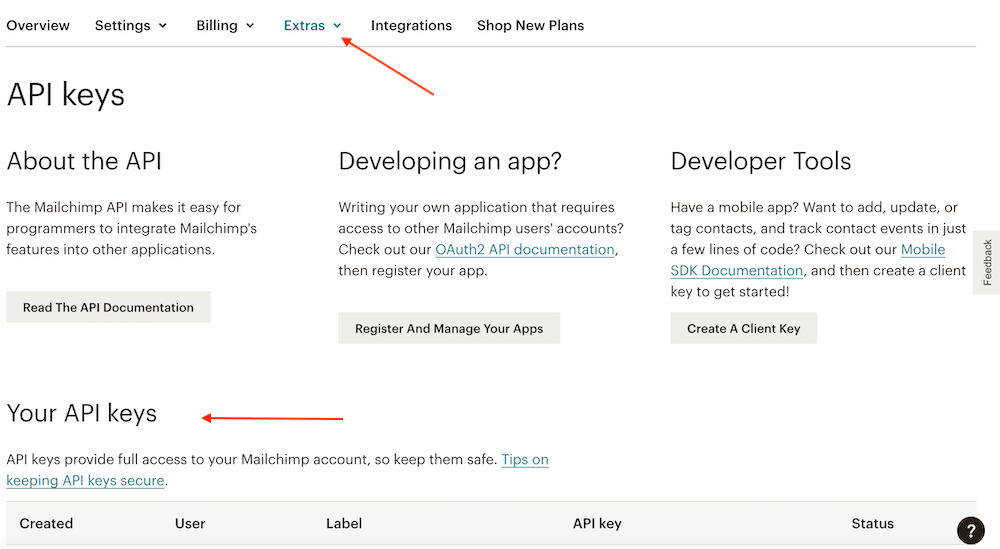The image size is (1000, 549).
Task: Open the OAuth2 API documentation link
Action: (x=525, y=249)
